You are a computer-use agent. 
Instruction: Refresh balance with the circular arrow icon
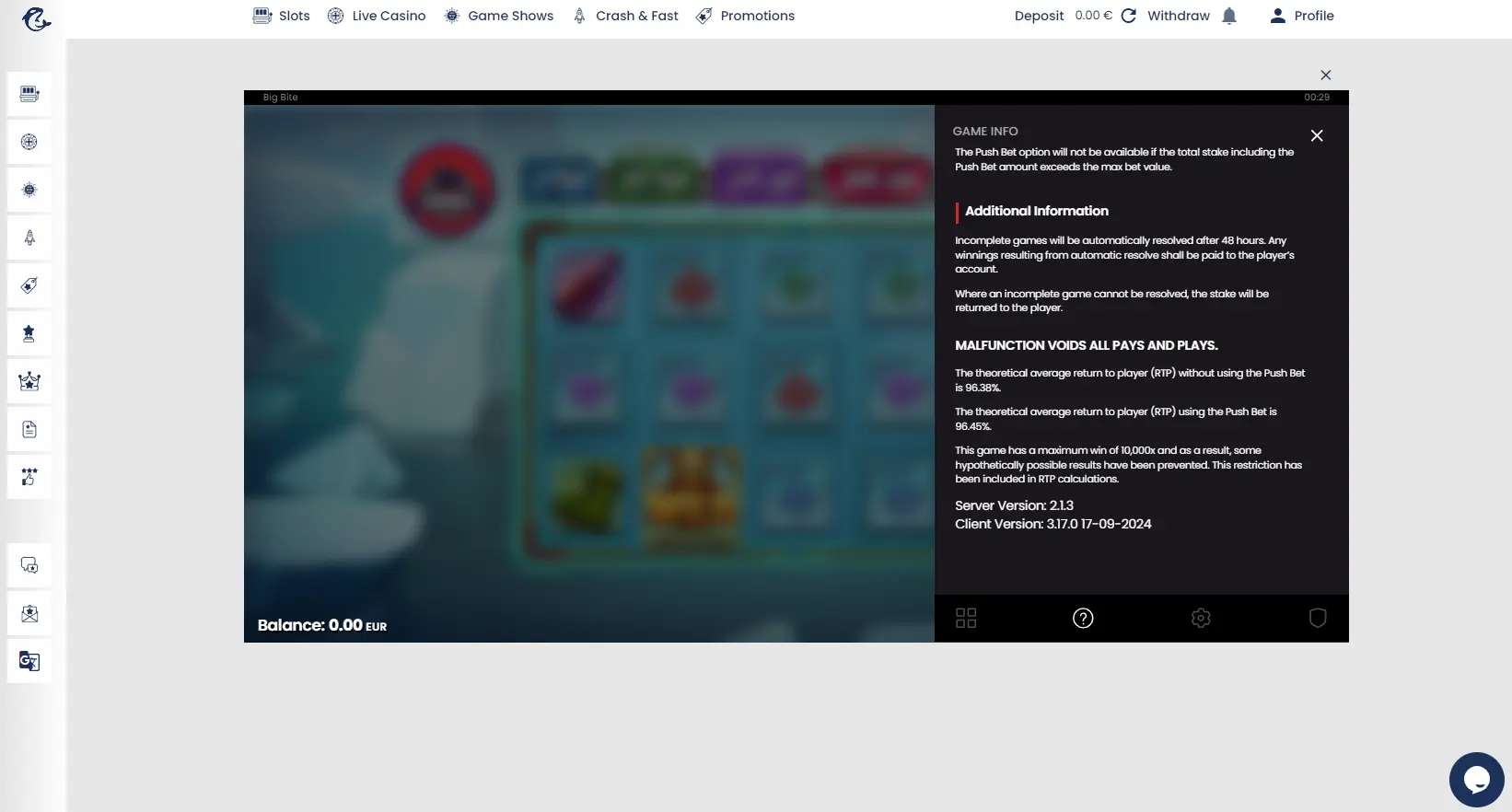(1129, 16)
